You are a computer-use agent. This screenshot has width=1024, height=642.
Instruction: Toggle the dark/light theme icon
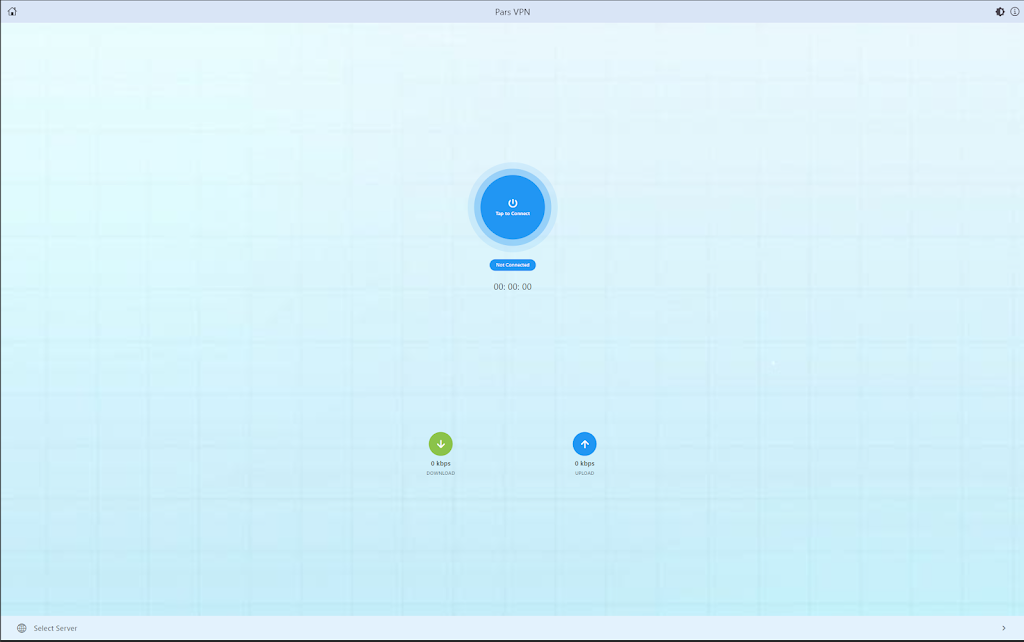999,12
